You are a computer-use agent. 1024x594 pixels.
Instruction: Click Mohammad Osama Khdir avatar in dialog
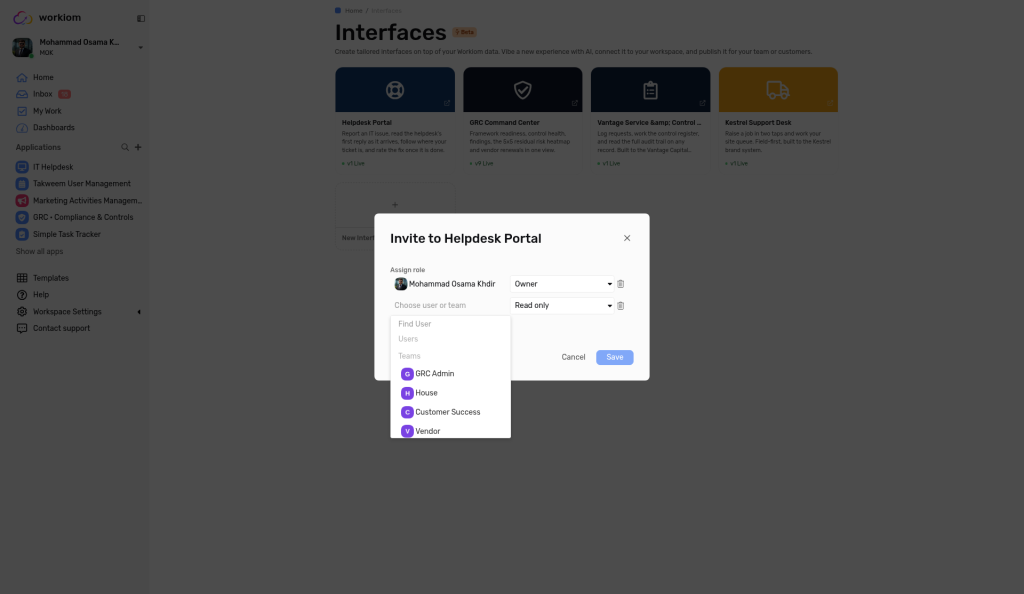click(401, 284)
